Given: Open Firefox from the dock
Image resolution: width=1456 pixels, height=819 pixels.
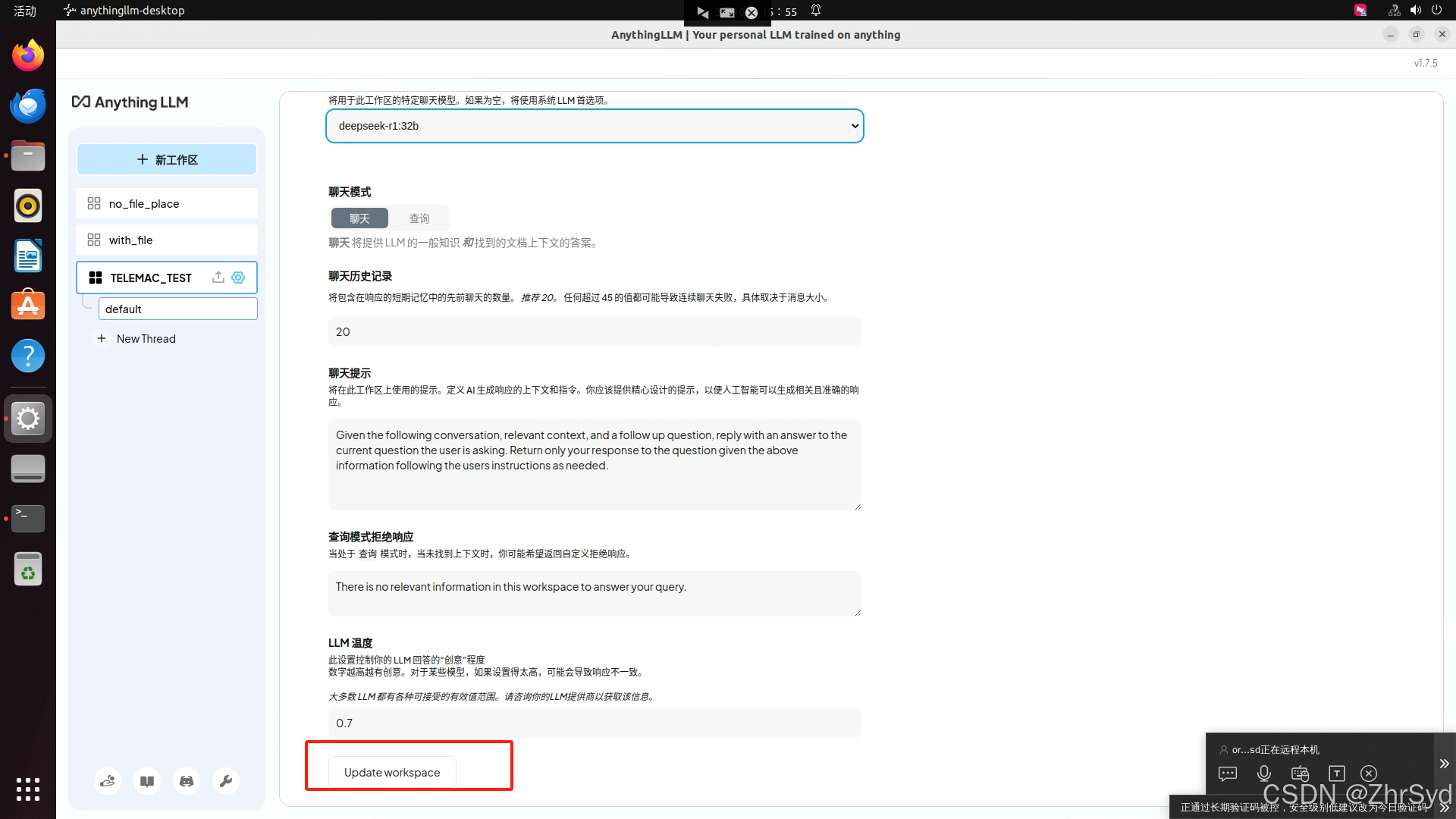Looking at the screenshot, I should [28, 55].
